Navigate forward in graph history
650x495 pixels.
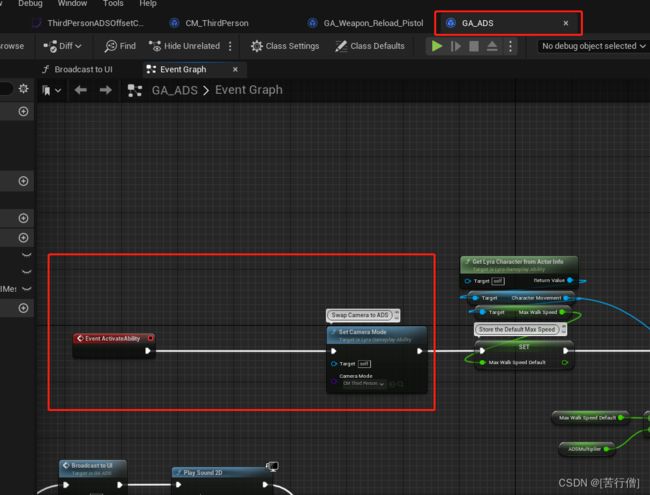[106, 90]
